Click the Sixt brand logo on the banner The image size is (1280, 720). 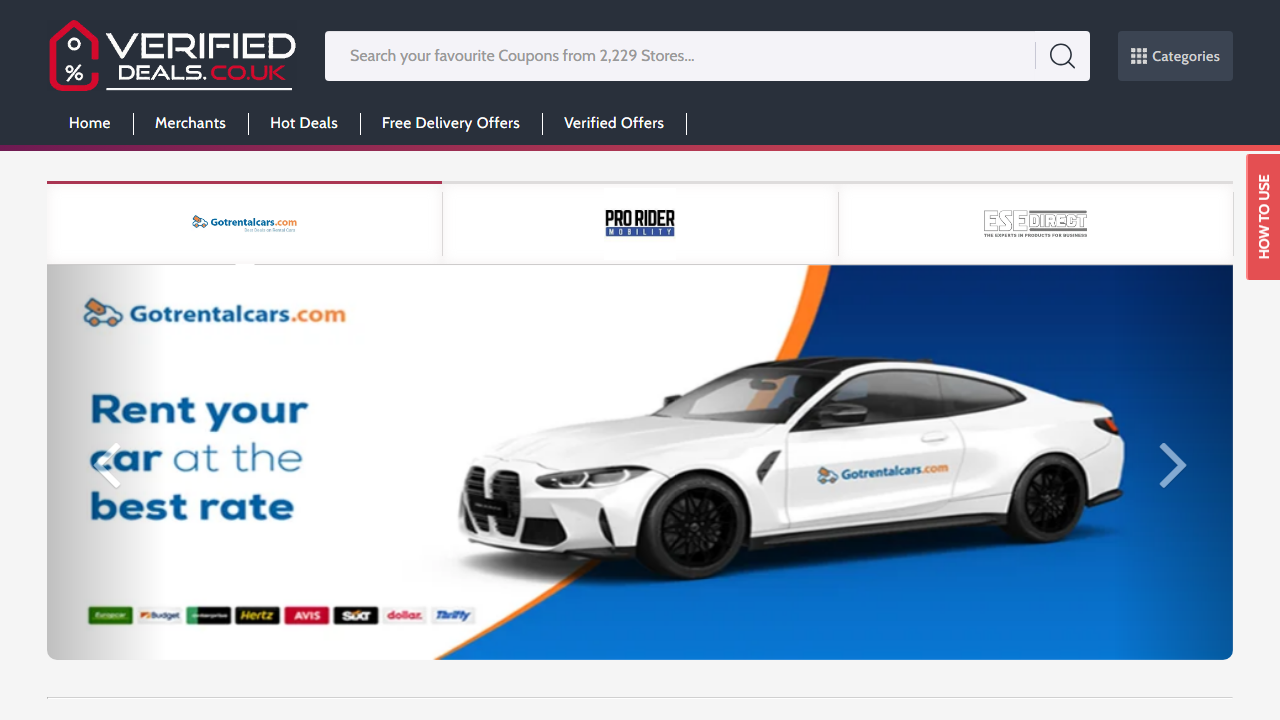click(355, 615)
